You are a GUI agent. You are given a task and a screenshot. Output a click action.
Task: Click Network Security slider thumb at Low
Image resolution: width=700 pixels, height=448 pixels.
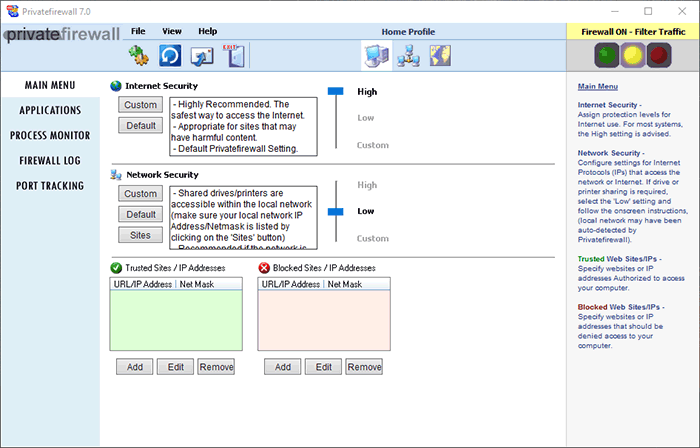pyautogui.click(x=336, y=212)
